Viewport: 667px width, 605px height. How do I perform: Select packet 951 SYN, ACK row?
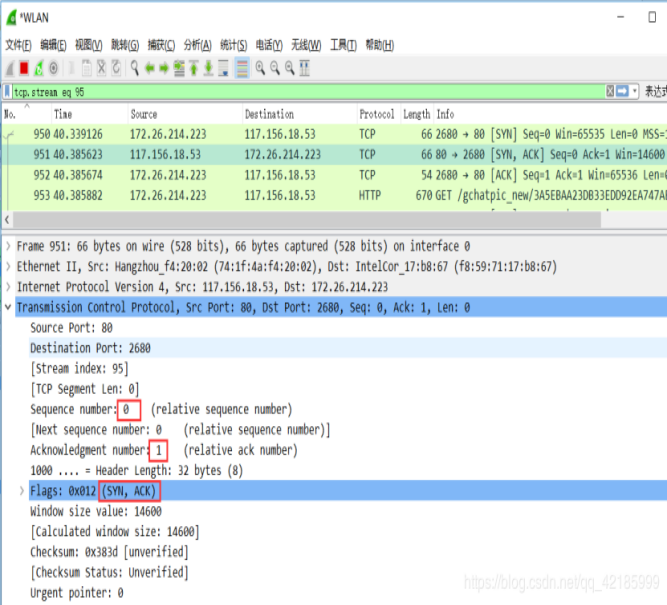[x=334, y=155]
